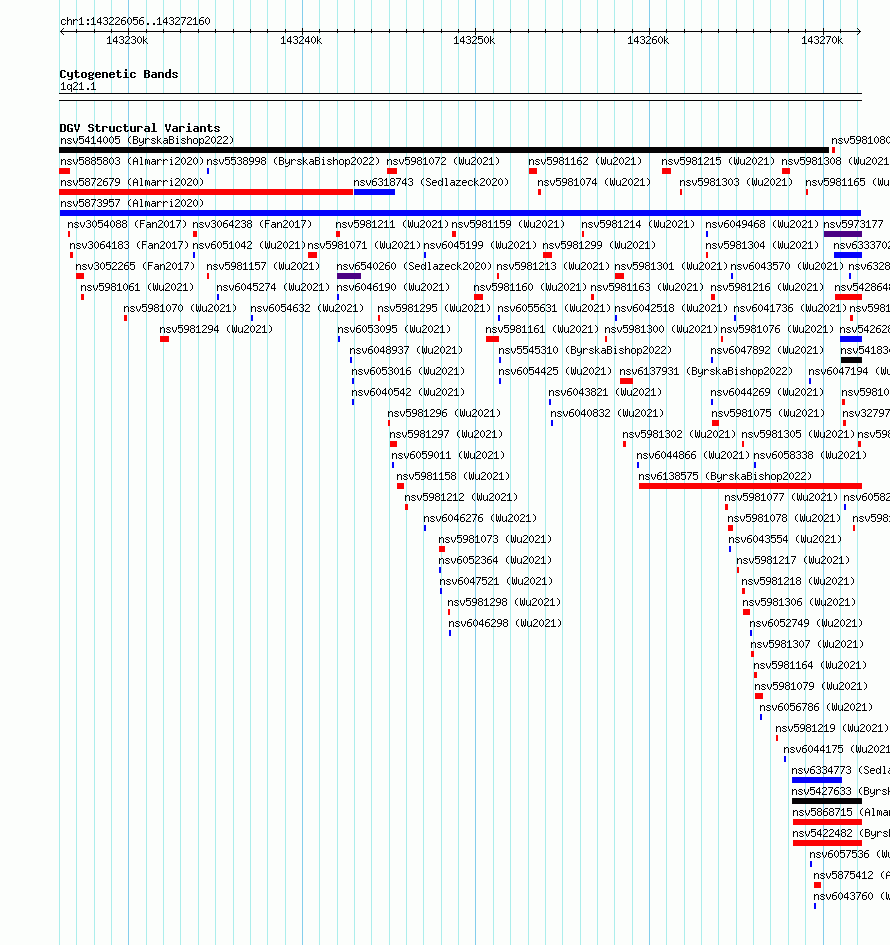
Task: Click variant nsv5981301 (Wu2021)
Action: pos(671,266)
